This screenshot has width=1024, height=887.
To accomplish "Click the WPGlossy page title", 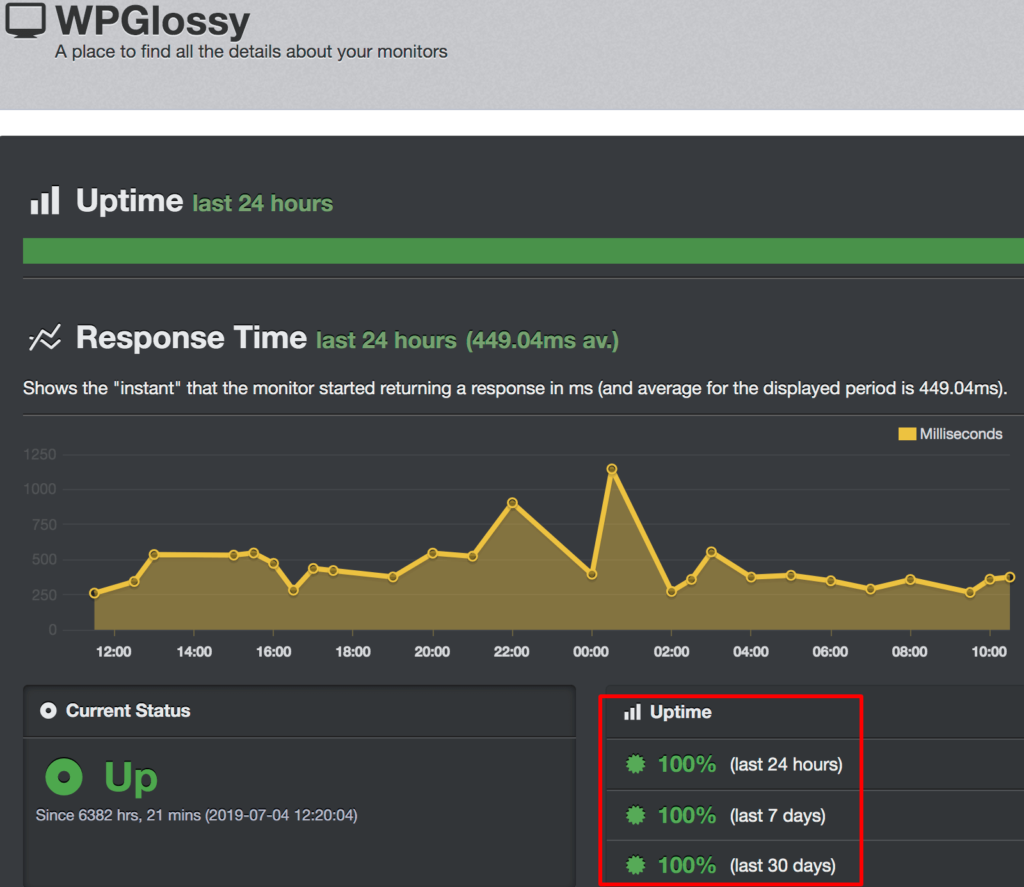I will pyautogui.click(x=152, y=21).
